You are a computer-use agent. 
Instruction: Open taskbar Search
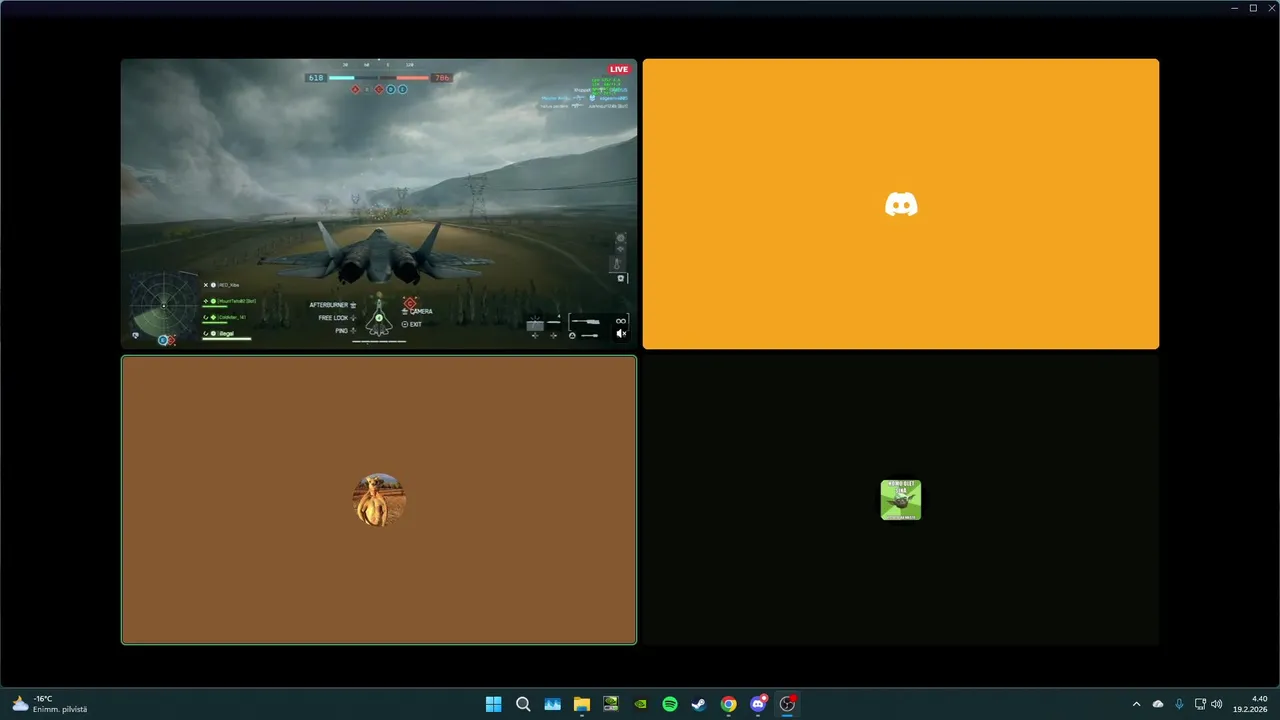tap(523, 704)
